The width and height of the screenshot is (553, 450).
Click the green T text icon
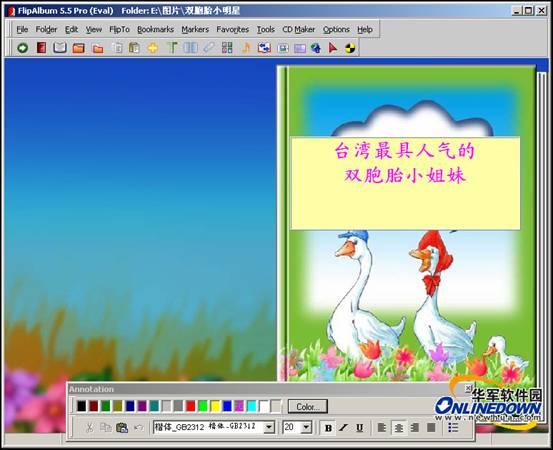[172, 48]
